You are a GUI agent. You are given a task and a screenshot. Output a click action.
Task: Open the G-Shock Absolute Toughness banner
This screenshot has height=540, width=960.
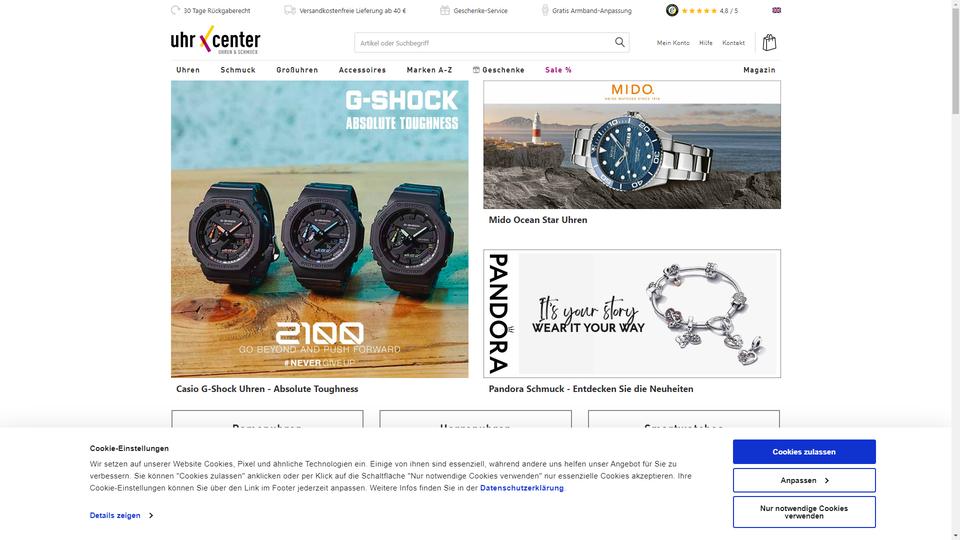click(x=320, y=229)
